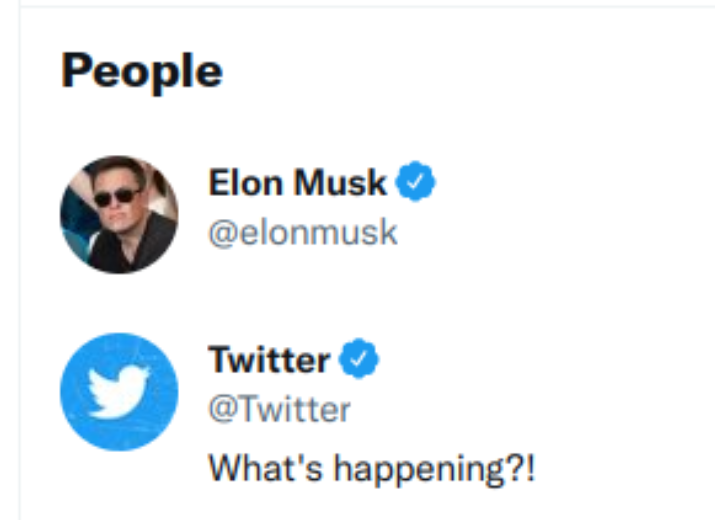This screenshot has width=715, height=520.
Task: Click the "What's happening?!" bio text
Action: [x=371, y=468]
